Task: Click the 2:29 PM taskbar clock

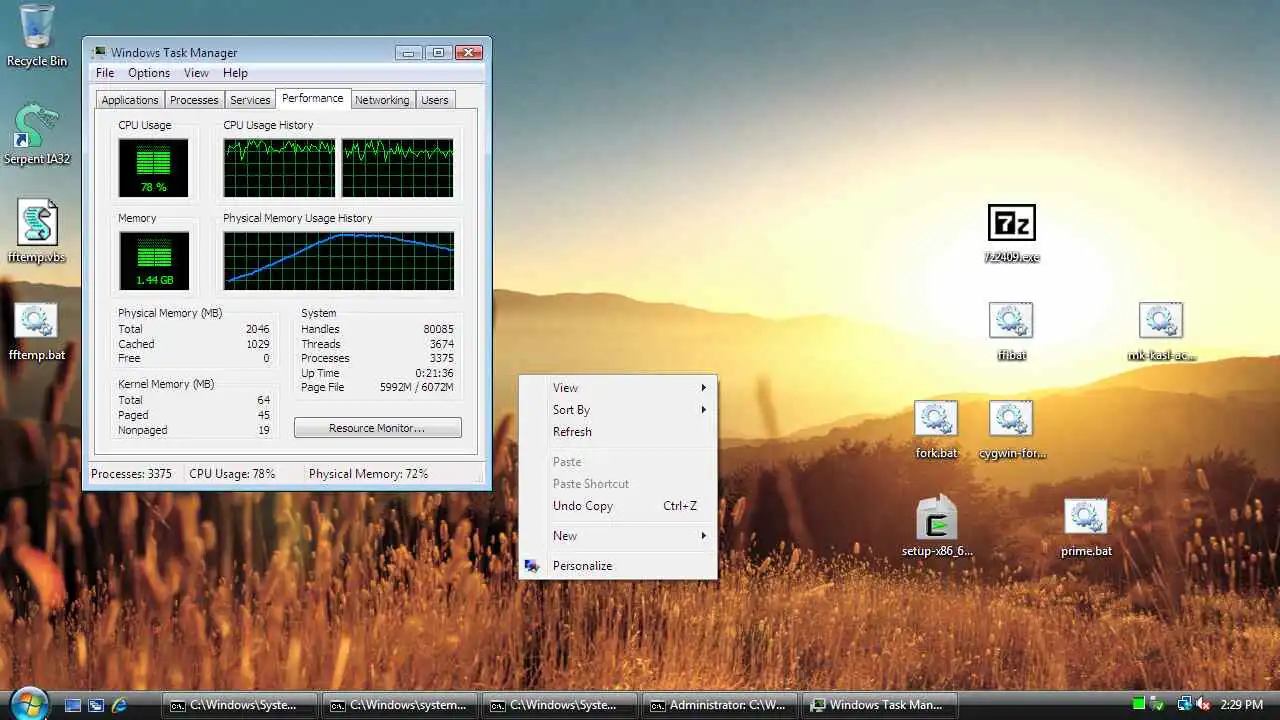Action: (1241, 705)
